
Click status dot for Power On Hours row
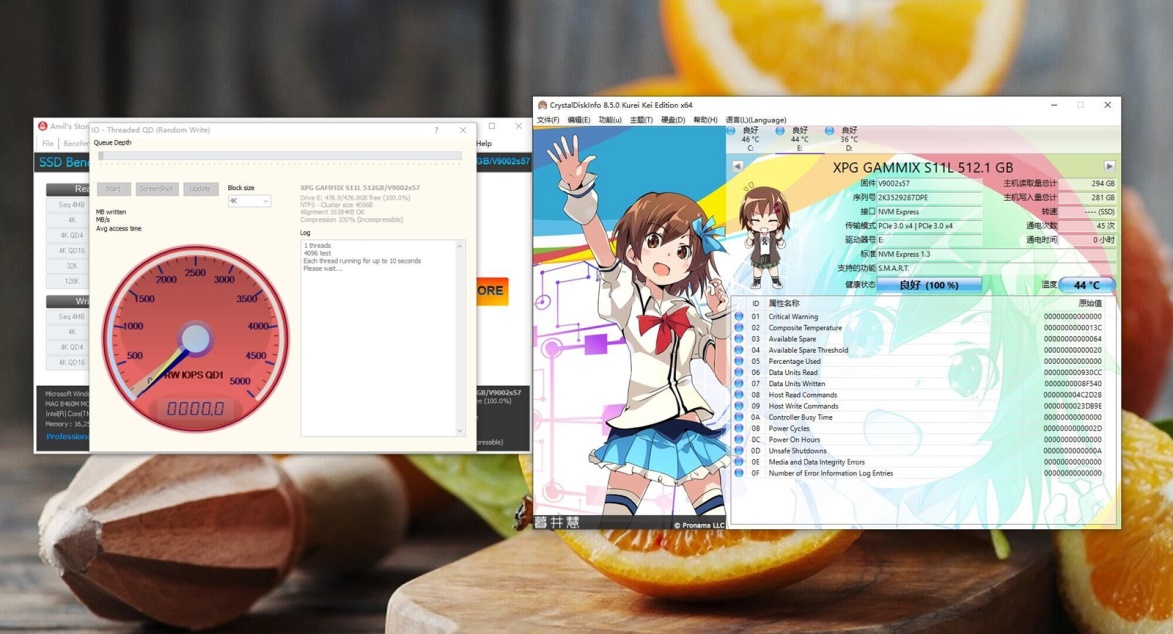739,440
